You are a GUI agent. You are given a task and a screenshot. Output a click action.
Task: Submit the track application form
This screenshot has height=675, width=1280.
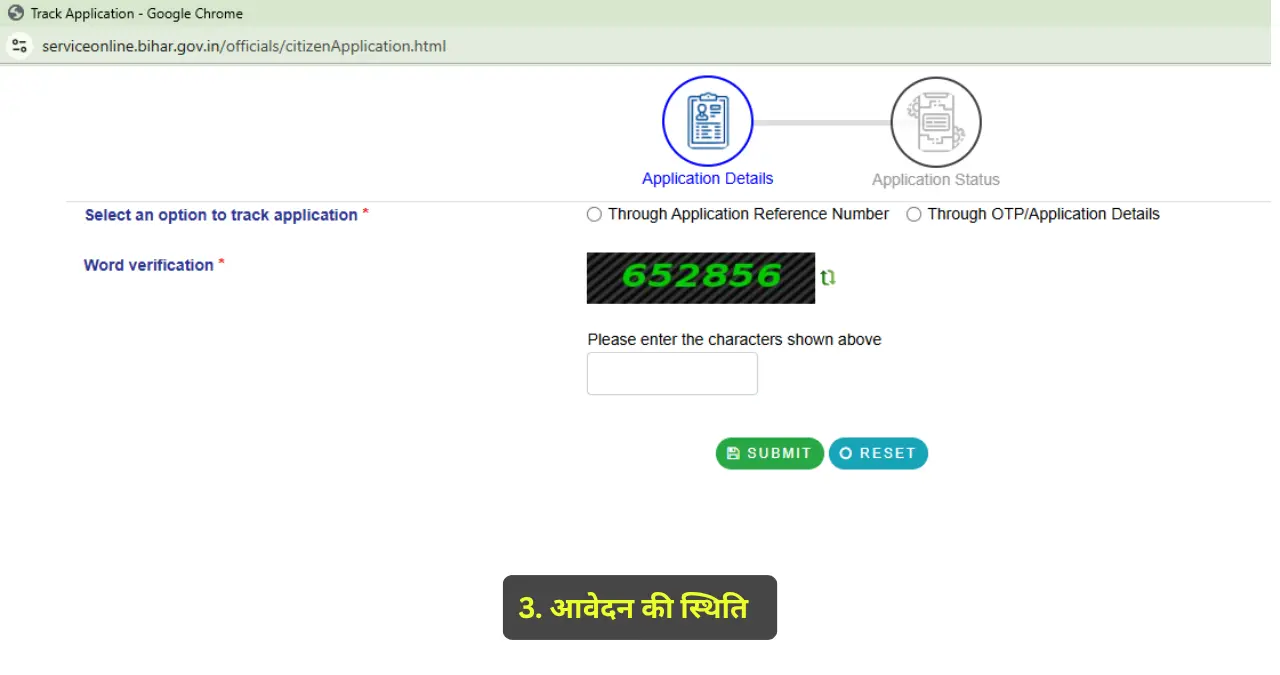click(x=769, y=453)
